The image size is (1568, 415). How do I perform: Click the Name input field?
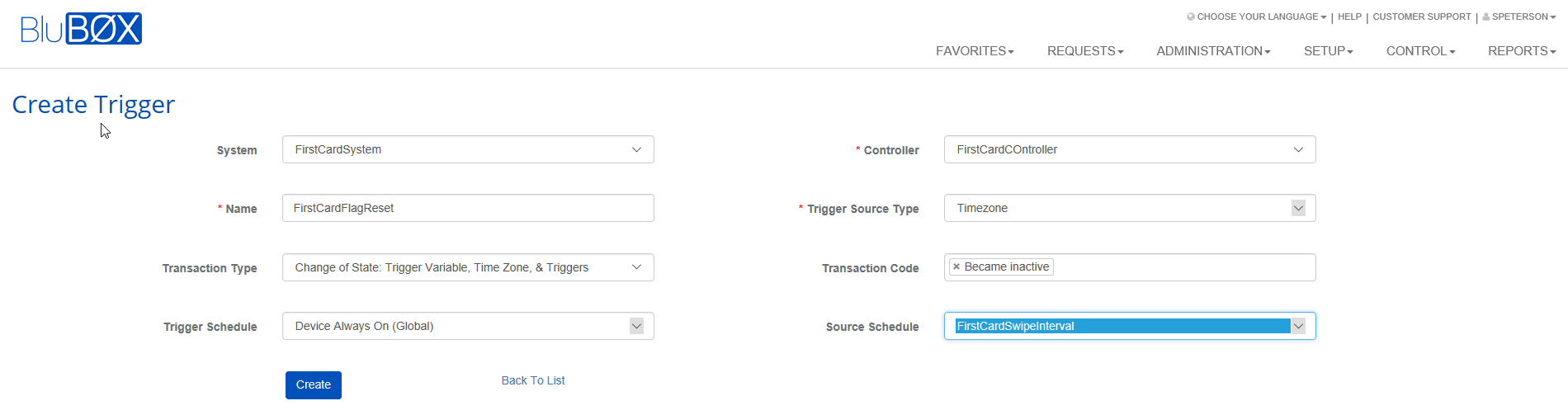pyautogui.click(x=468, y=208)
